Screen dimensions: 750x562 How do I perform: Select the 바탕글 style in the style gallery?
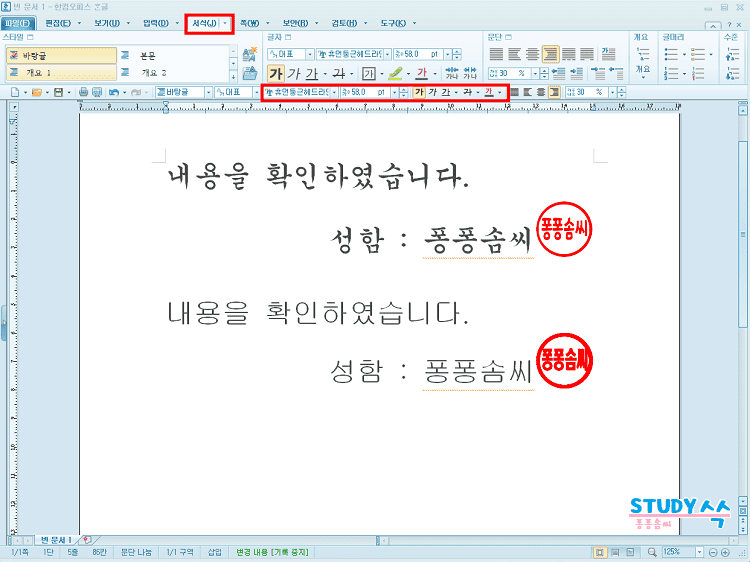pyautogui.click(x=61, y=55)
